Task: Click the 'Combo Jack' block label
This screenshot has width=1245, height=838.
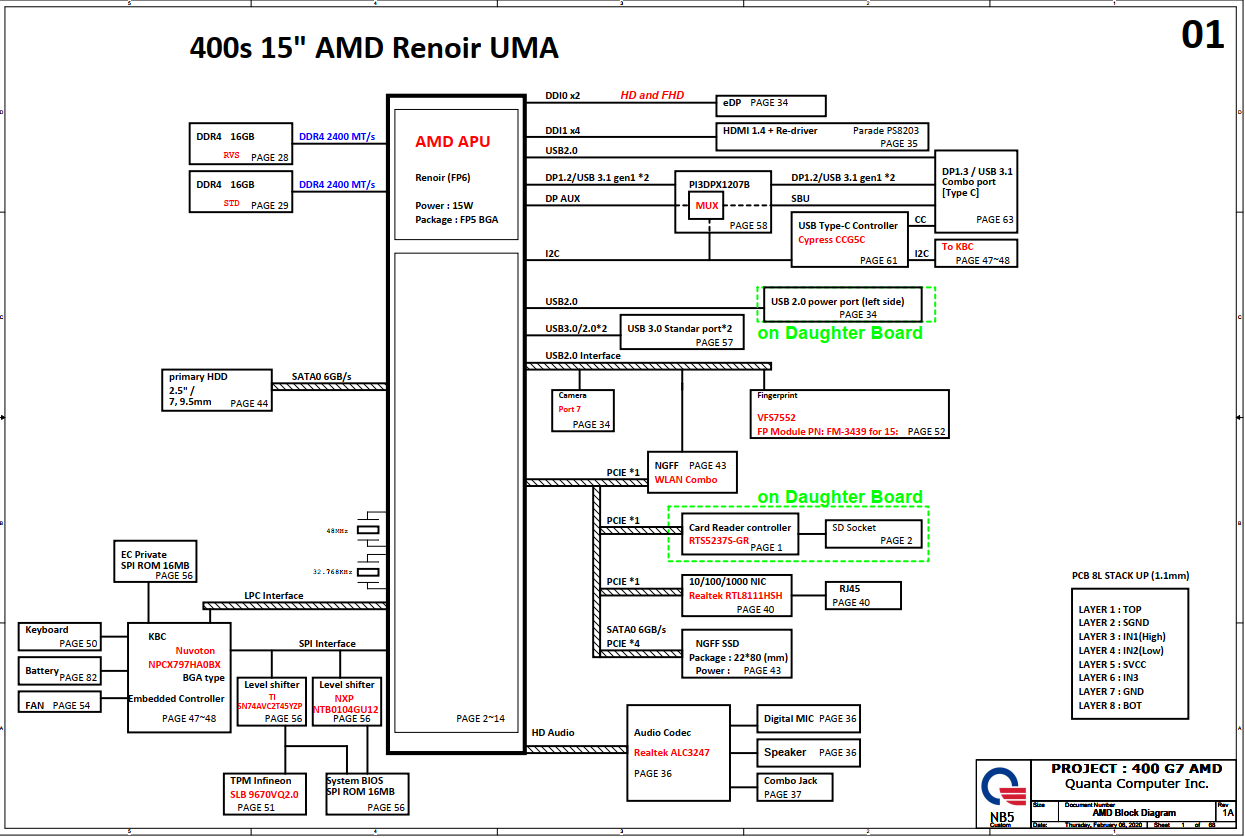Action: [x=790, y=781]
